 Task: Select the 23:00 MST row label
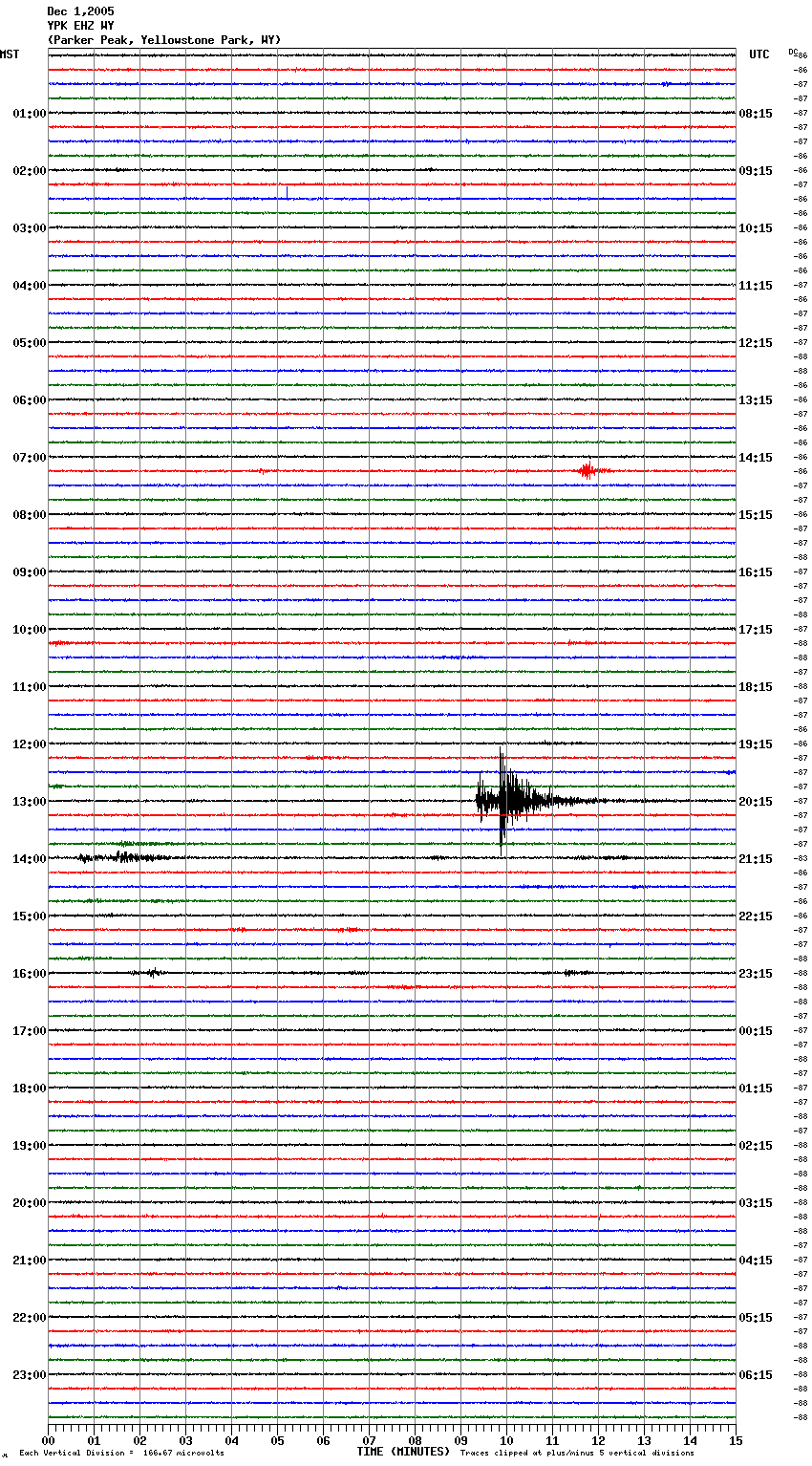click(x=29, y=1375)
